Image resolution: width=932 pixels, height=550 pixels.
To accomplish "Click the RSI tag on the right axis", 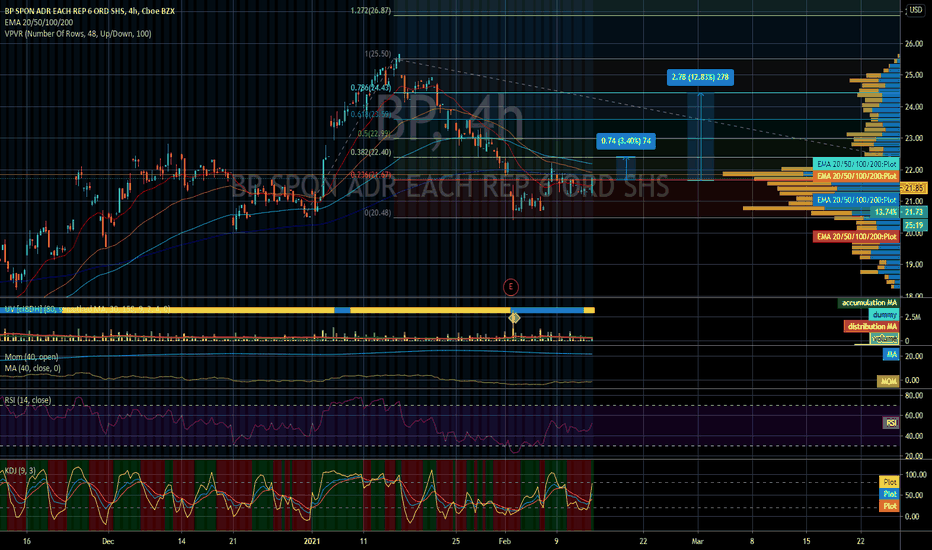I will tap(891, 423).
